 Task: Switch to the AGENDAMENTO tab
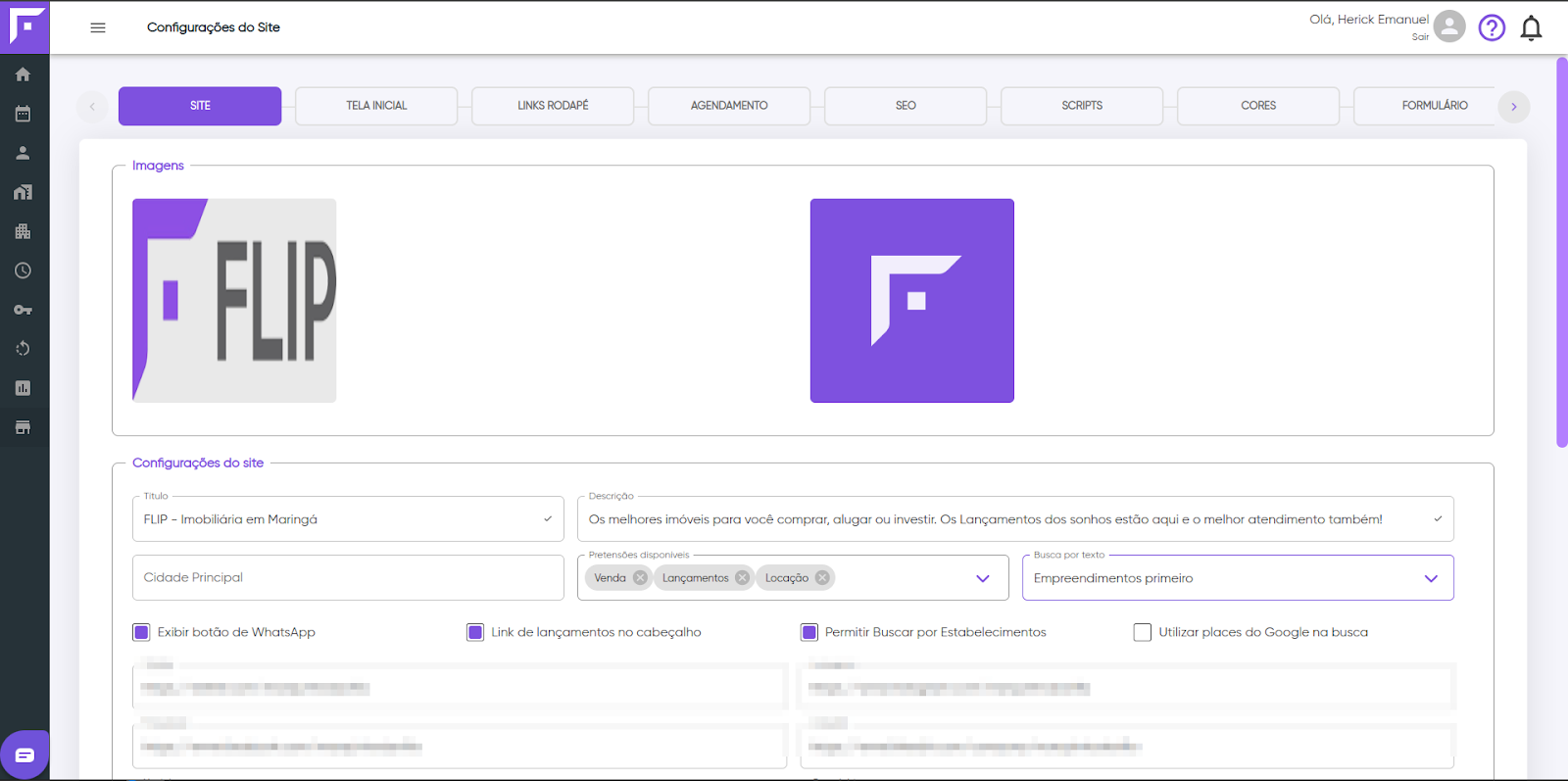coord(729,106)
